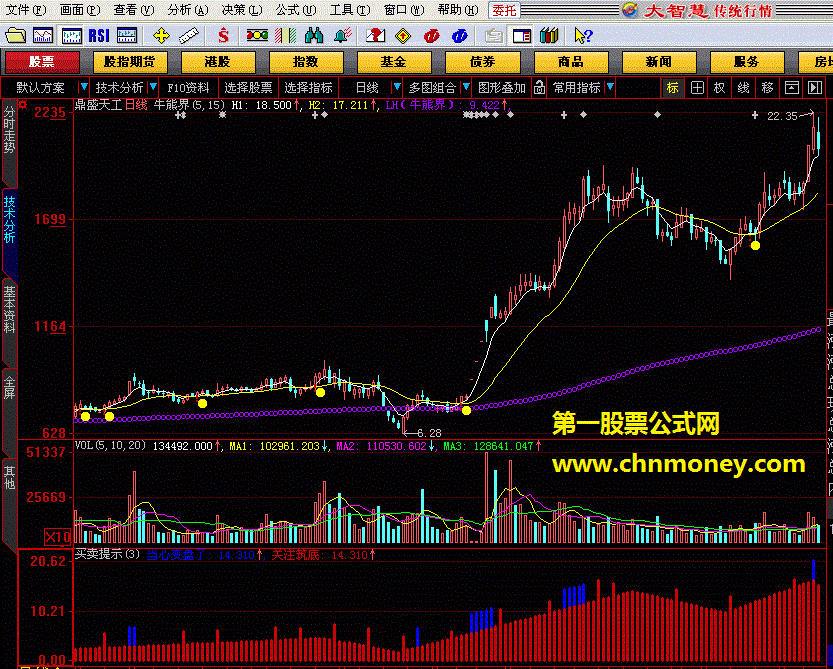Viewport: 833px width, 669px height.
Task: Toggle the 线 line drawing button
Action: [x=743, y=87]
